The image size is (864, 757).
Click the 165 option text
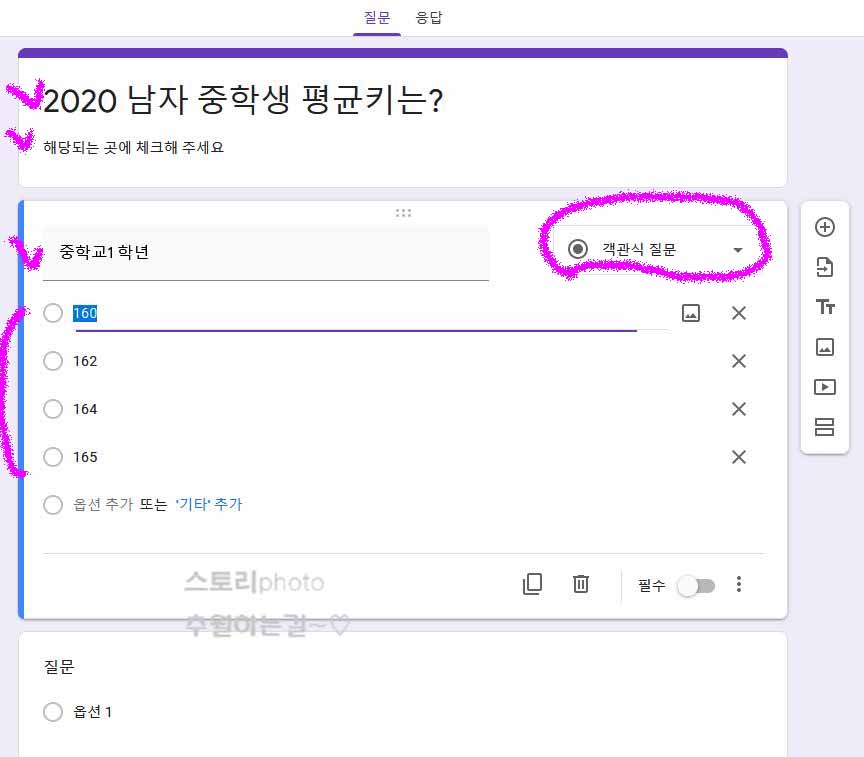click(85, 457)
